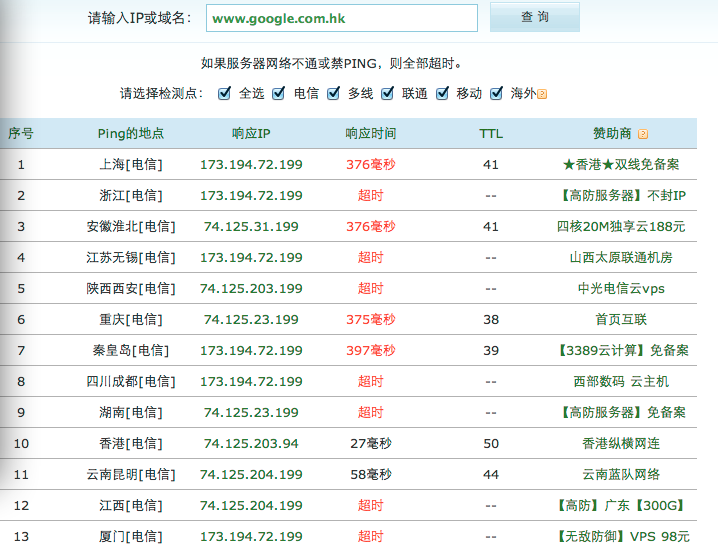Select the 江西[电信] location cell
Image resolution: width=718 pixels, height=548 pixels.
[131, 505]
